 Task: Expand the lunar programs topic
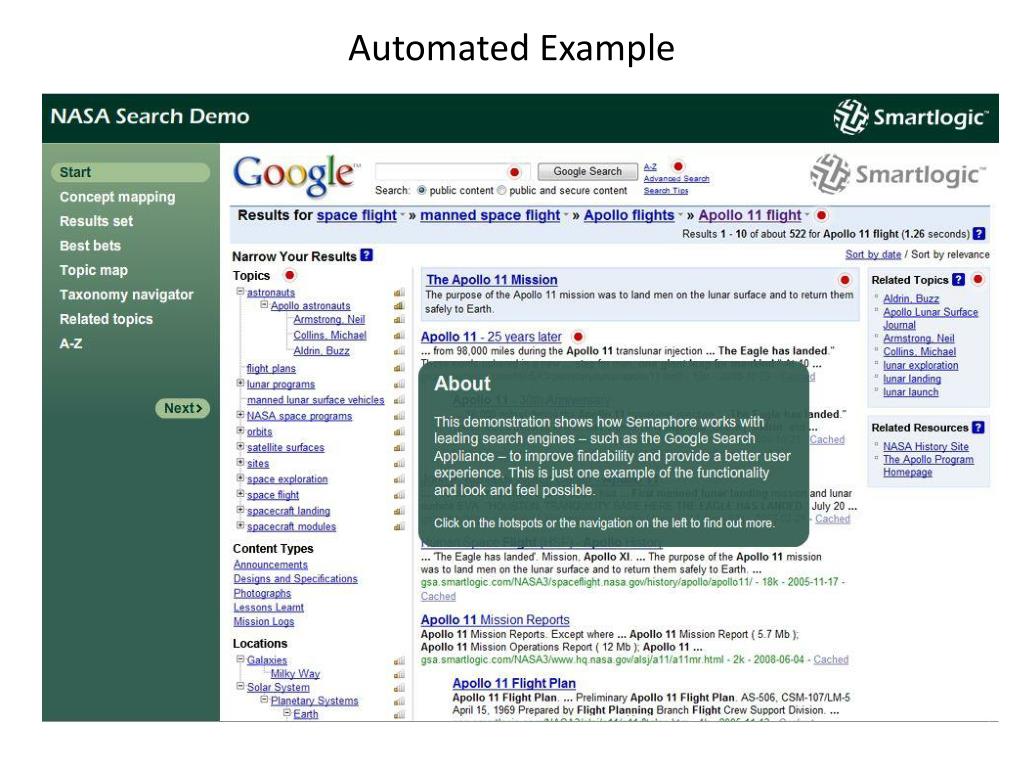point(240,383)
